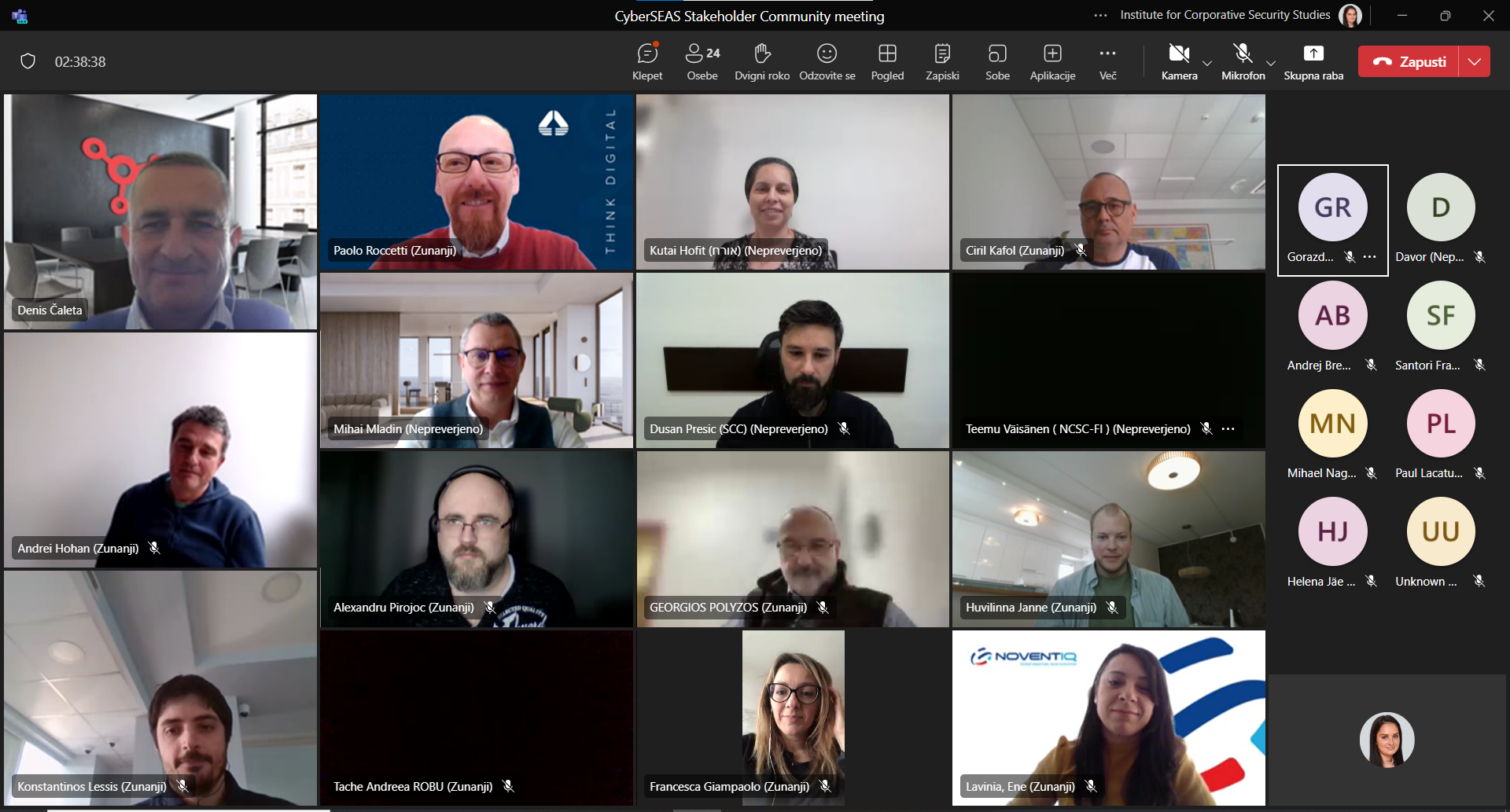Open the Več more actions menu

coord(1107,61)
